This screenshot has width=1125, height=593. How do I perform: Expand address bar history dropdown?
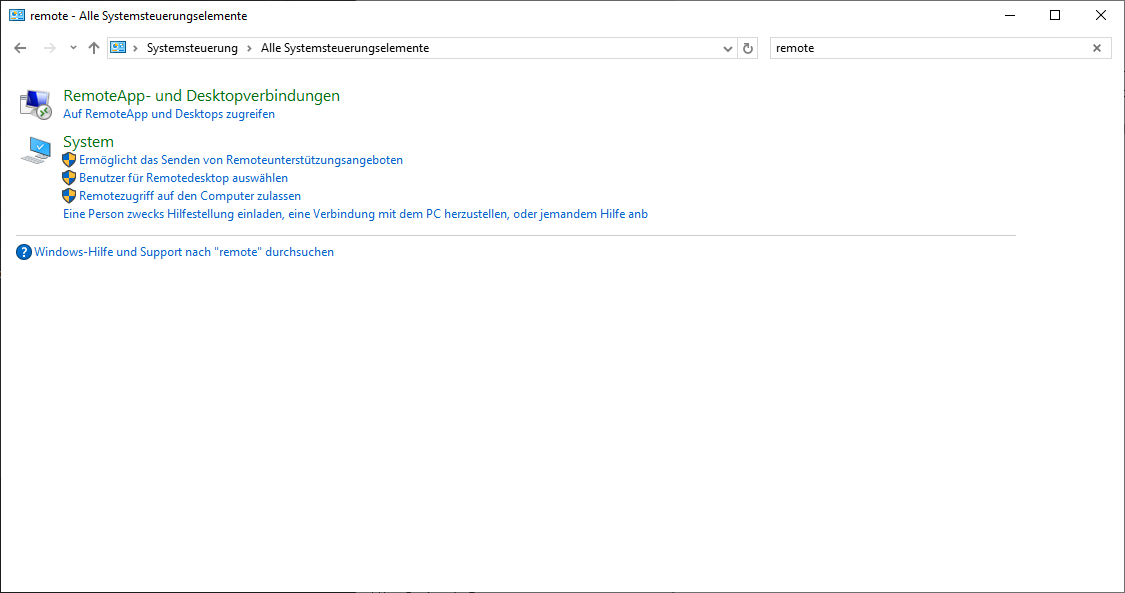click(x=728, y=48)
